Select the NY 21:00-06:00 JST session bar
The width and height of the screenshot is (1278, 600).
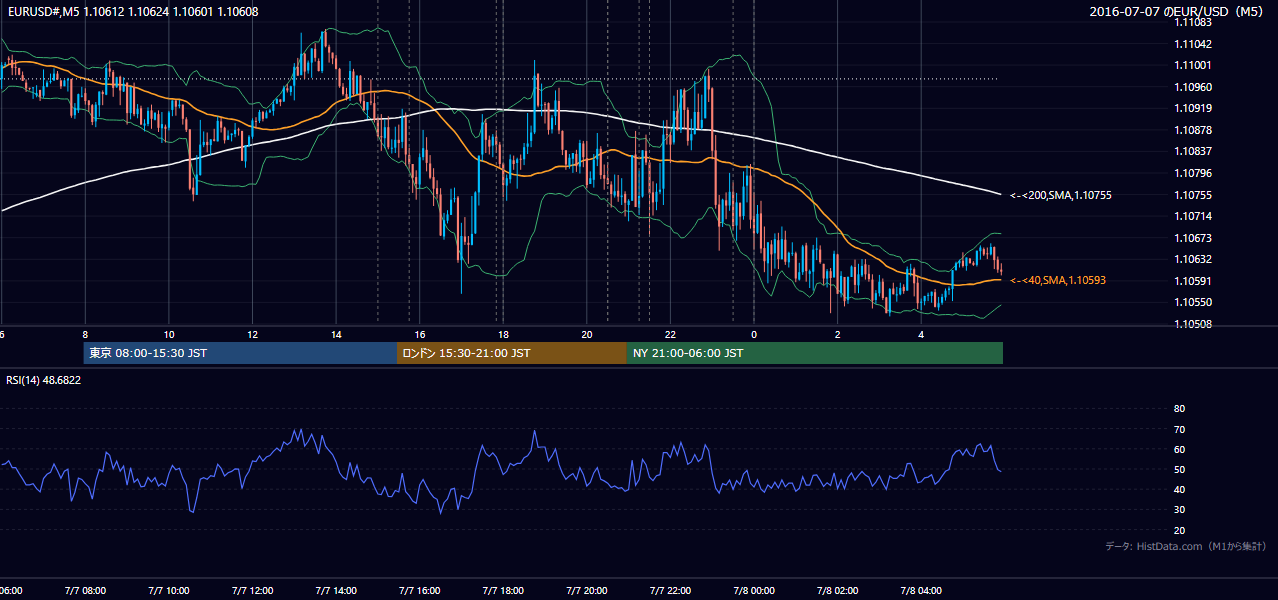[815, 353]
